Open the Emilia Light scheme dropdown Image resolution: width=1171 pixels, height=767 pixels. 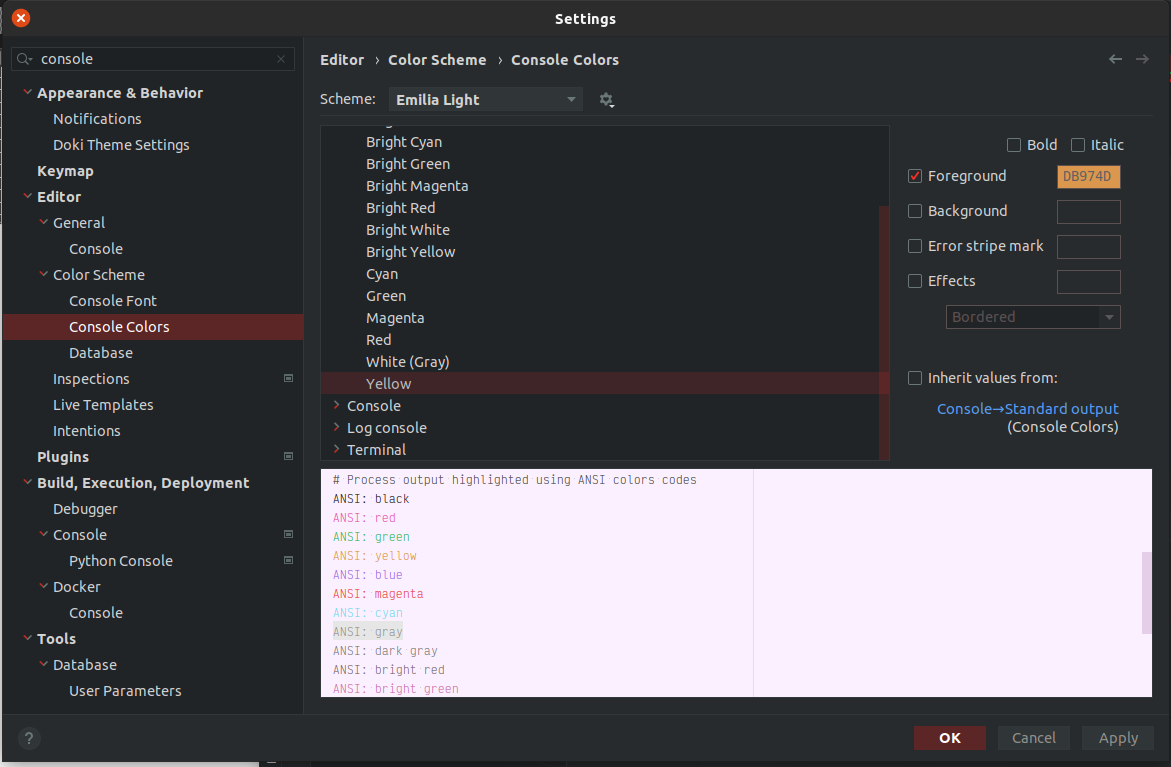(x=485, y=99)
